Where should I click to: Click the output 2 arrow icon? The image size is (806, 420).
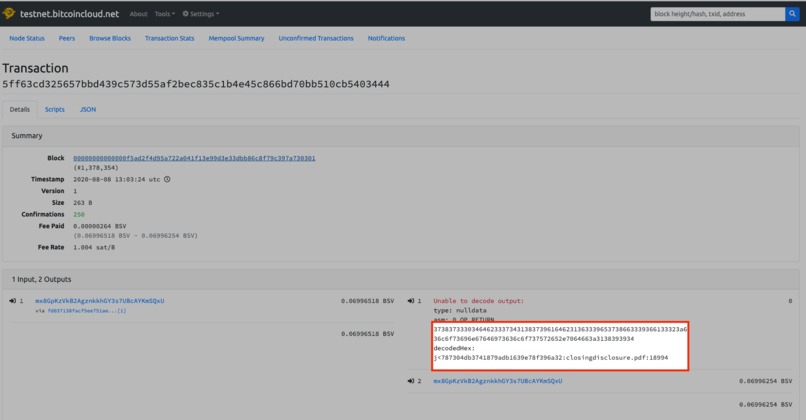(x=411, y=381)
